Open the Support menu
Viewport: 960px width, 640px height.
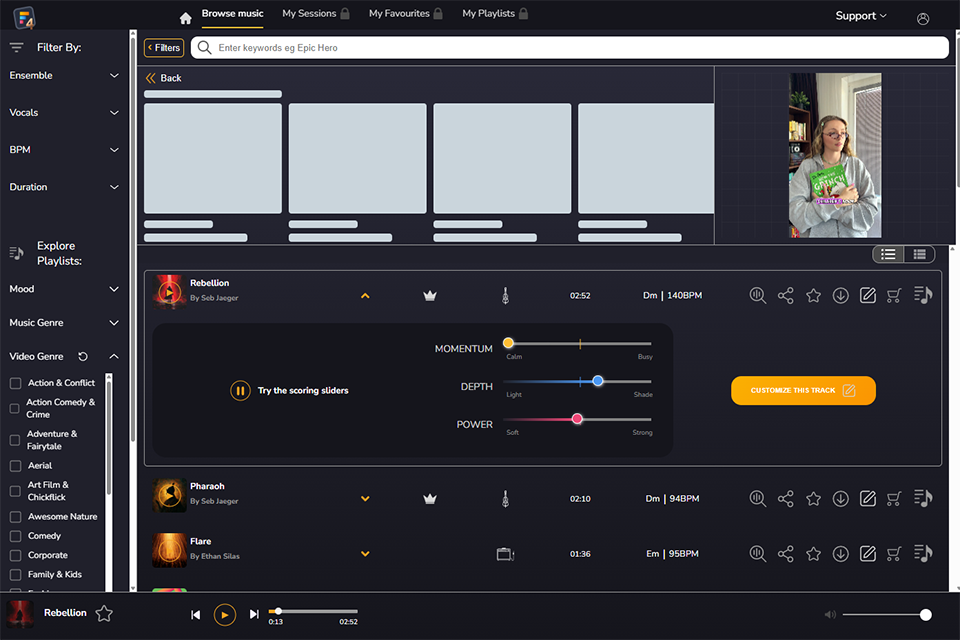tap(861, 16)
